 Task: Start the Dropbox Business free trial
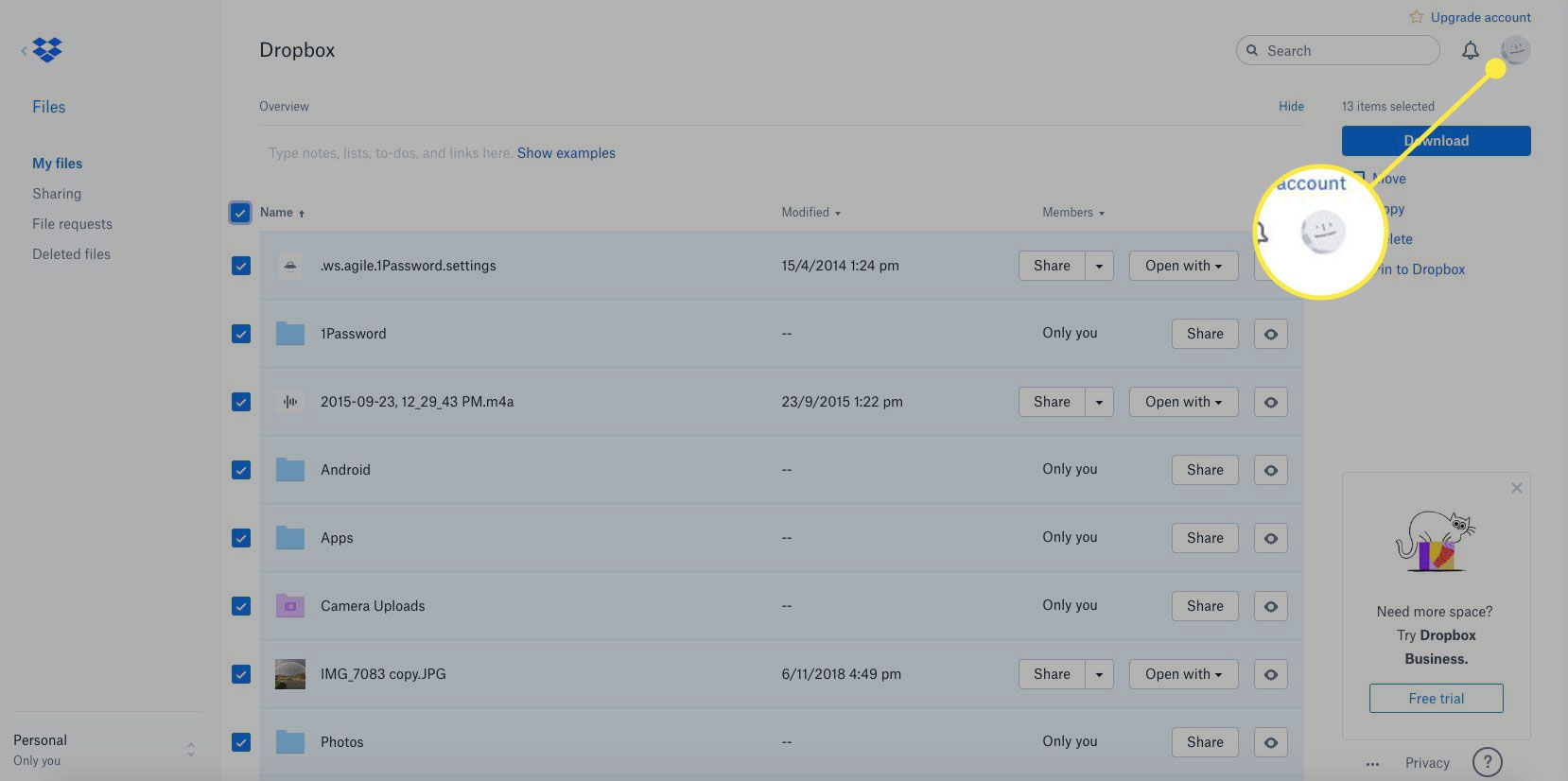point(1436,699)
